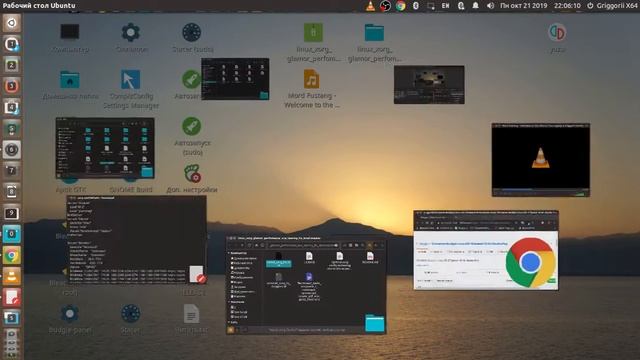Click the cyan launcher icon numbered 0
640x360 pixels.
pyautogui.click(x=11, y=234)
